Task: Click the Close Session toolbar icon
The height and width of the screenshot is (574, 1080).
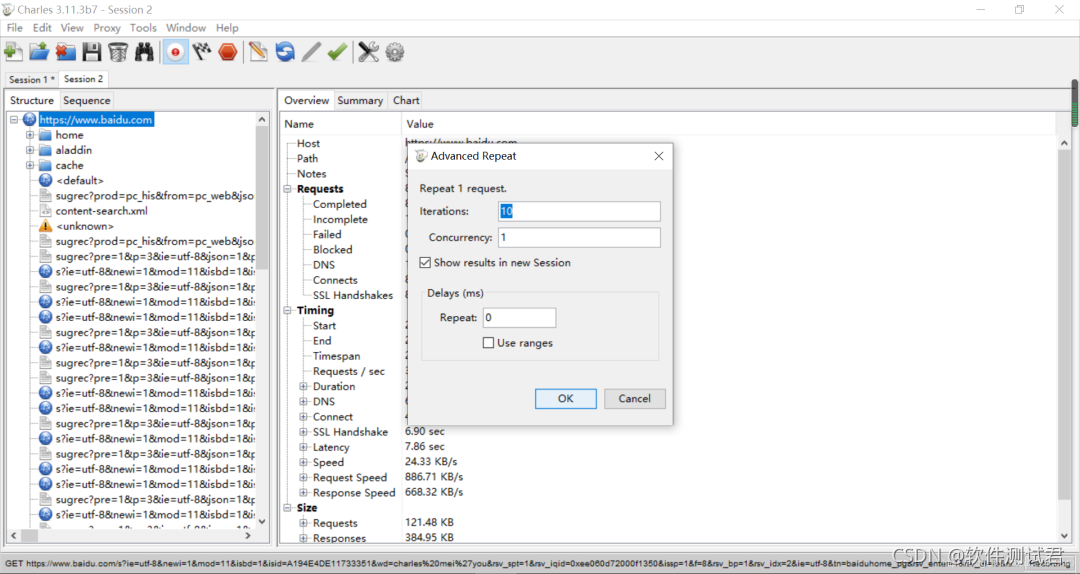Action: point(65,52)
